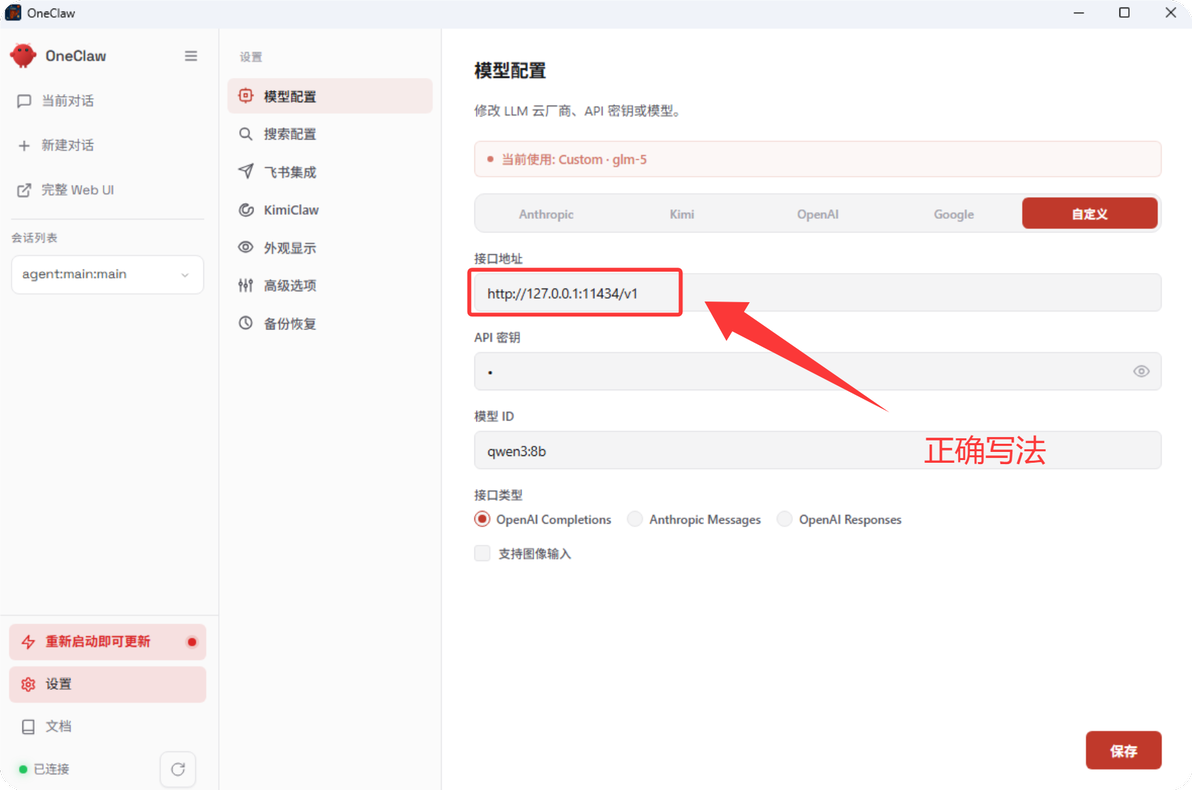Open 飞书集成 paper plane item

point(330,172)
